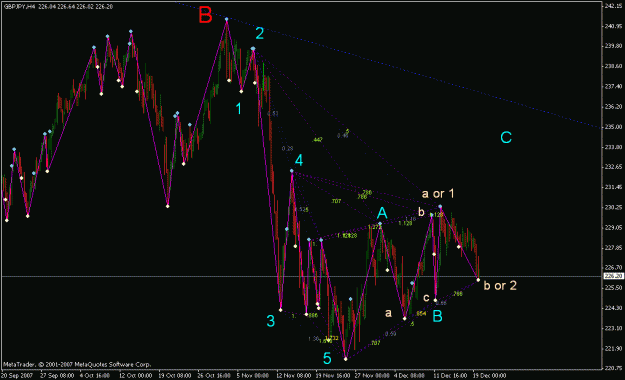Click the date label 20 Sep 2007

click(x=17, y=375)
